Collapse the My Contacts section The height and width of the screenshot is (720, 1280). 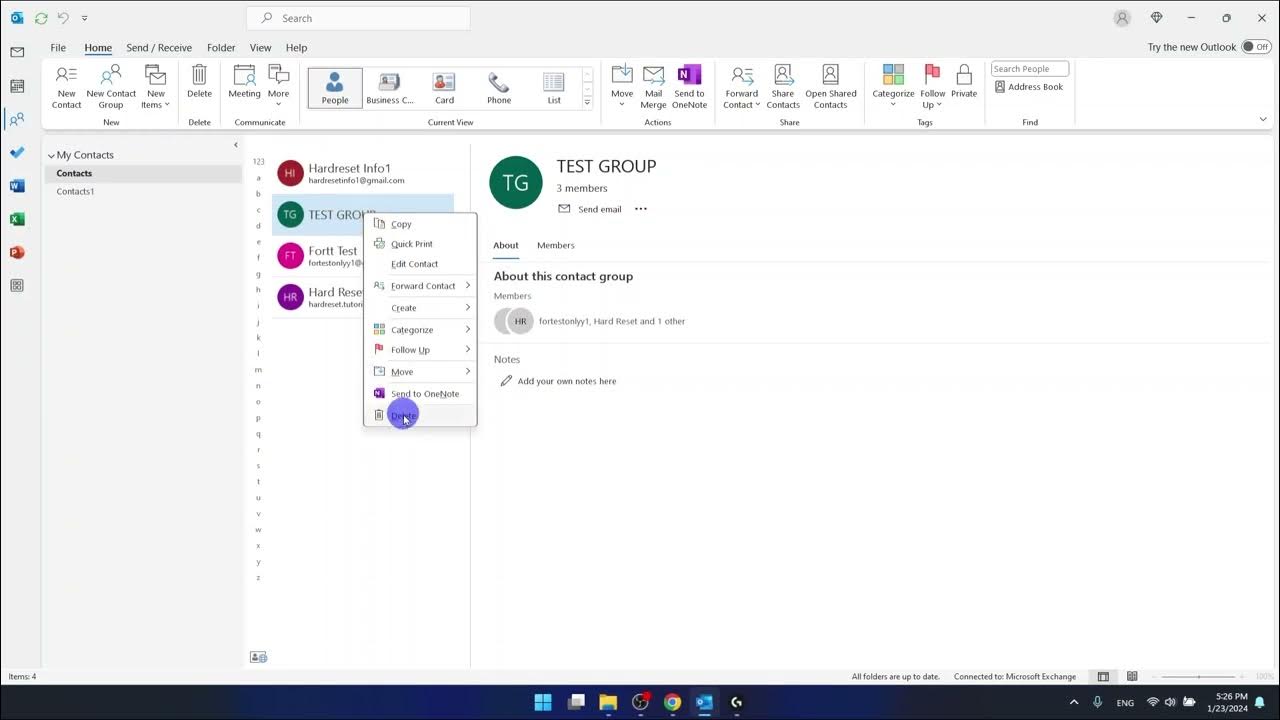coord(51,155)
